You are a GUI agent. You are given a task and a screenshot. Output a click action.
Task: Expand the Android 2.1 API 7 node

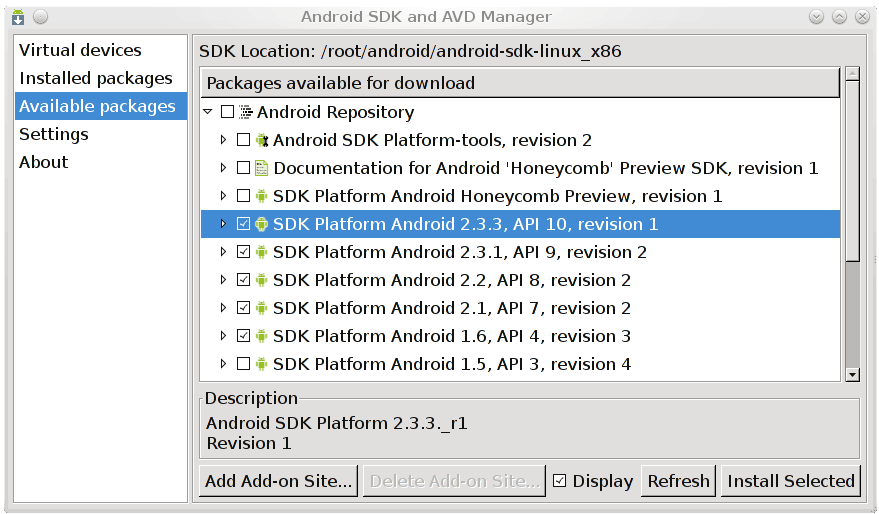pos(224,308)
